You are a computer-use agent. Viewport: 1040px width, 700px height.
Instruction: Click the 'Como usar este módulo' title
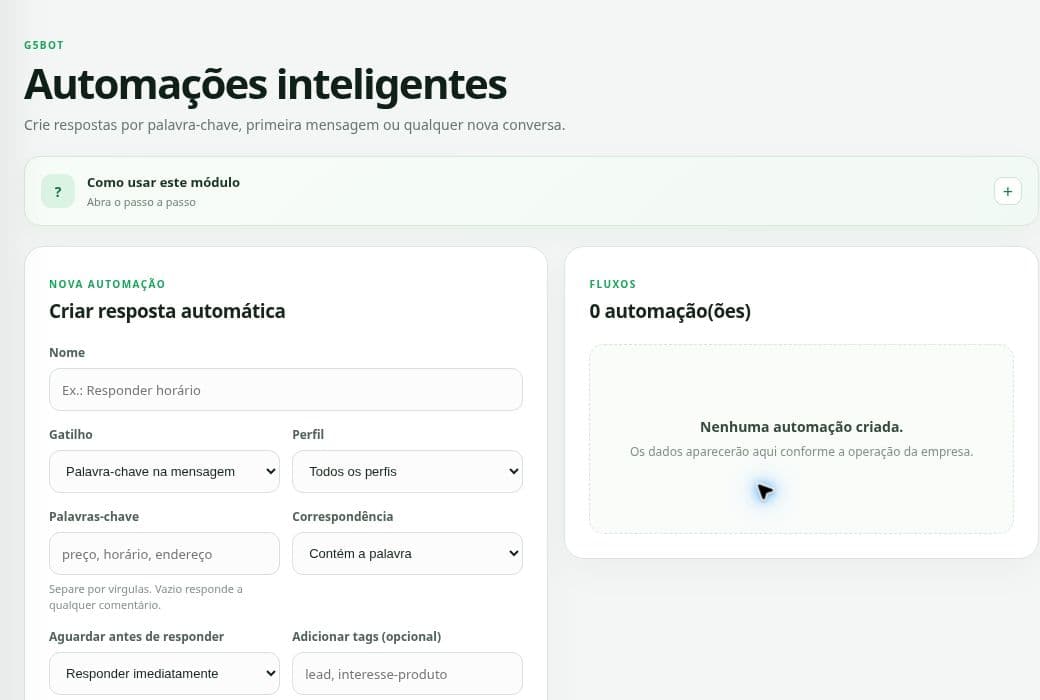click(x=163, y=182)
